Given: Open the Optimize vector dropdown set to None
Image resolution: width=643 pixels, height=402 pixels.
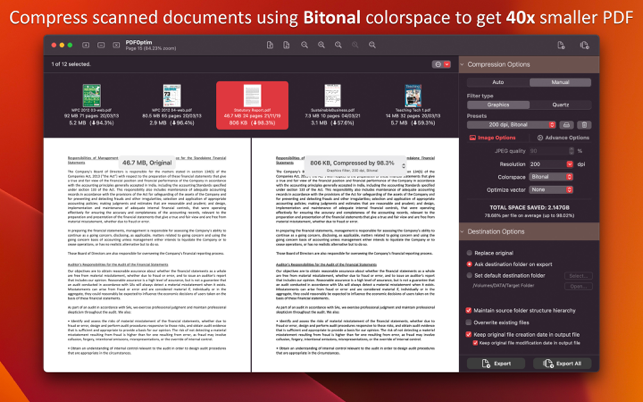Looking at the screenshot, I should point(551,190).
